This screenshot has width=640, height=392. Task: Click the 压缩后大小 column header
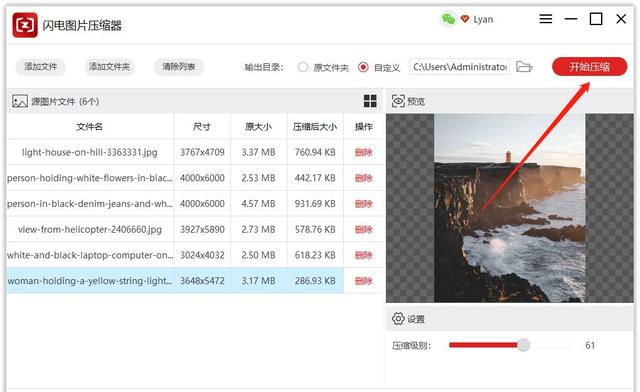[x=315, y=127]
